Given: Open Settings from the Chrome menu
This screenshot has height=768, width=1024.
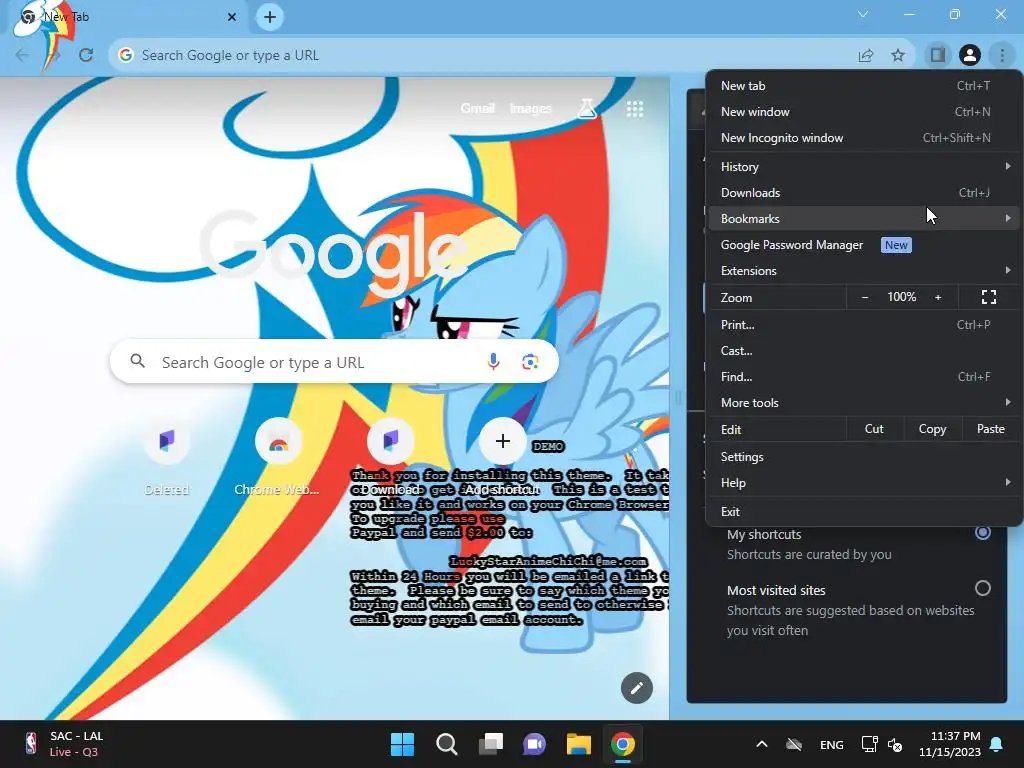Looking at the screenshot, I should tap(864, 456).
